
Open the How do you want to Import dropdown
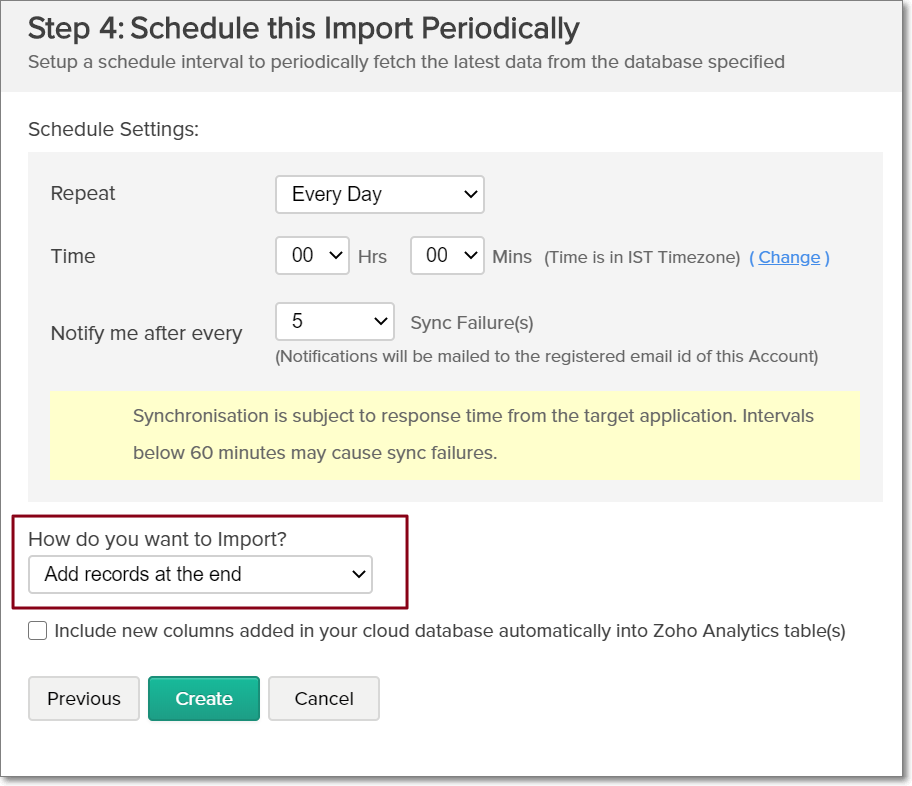click(x=199, y=575)
